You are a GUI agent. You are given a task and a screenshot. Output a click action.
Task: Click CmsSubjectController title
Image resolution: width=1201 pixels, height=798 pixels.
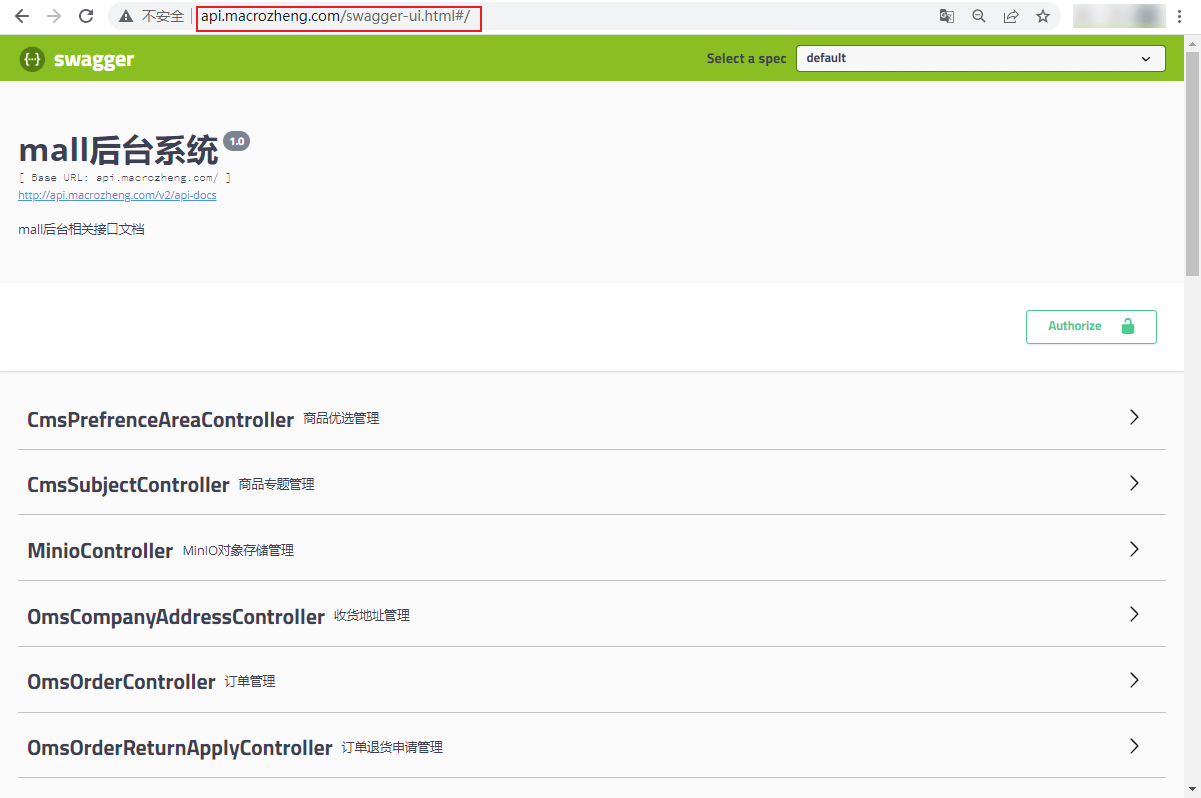[128, 485]
